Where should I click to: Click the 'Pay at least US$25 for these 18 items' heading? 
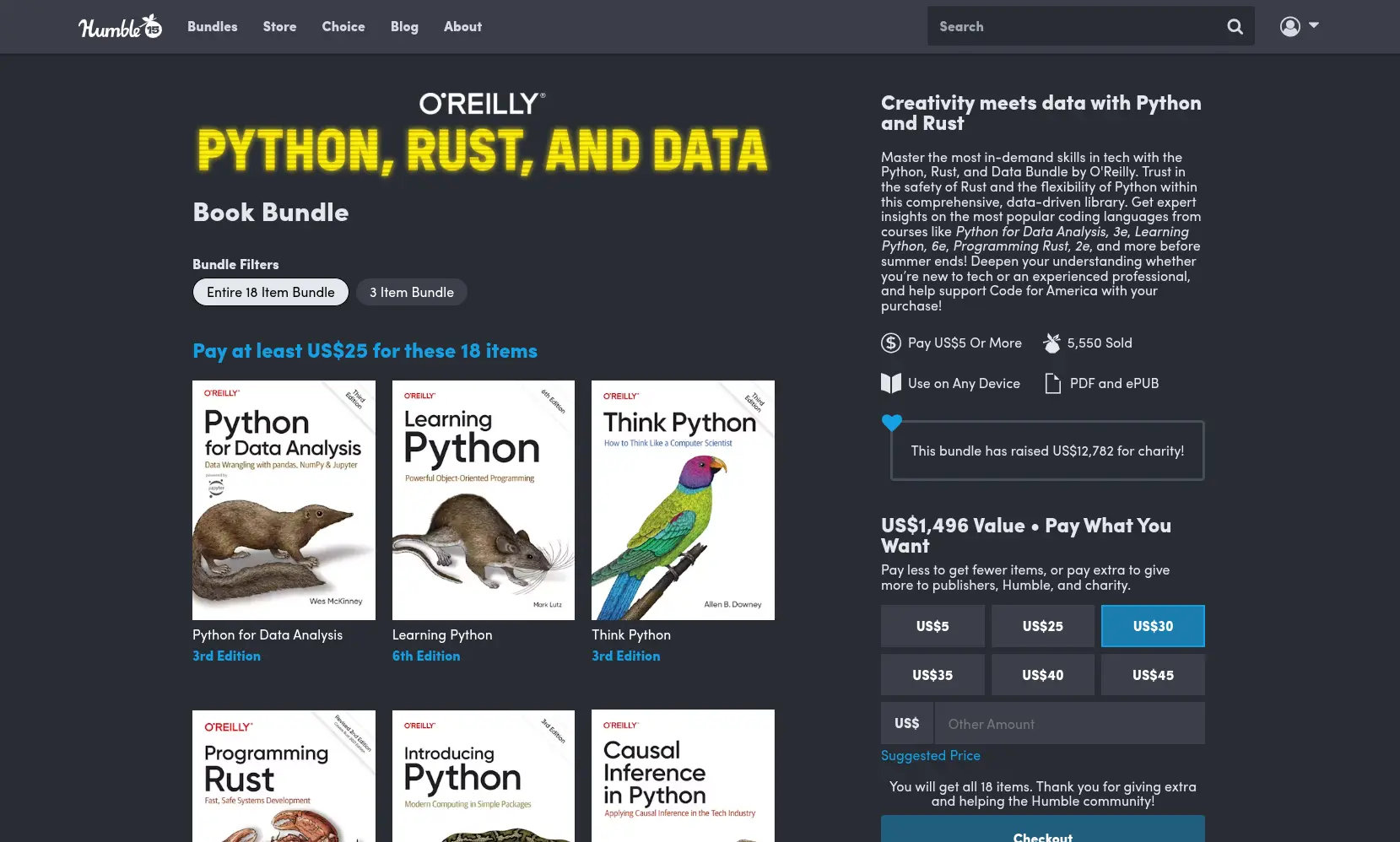365,351
